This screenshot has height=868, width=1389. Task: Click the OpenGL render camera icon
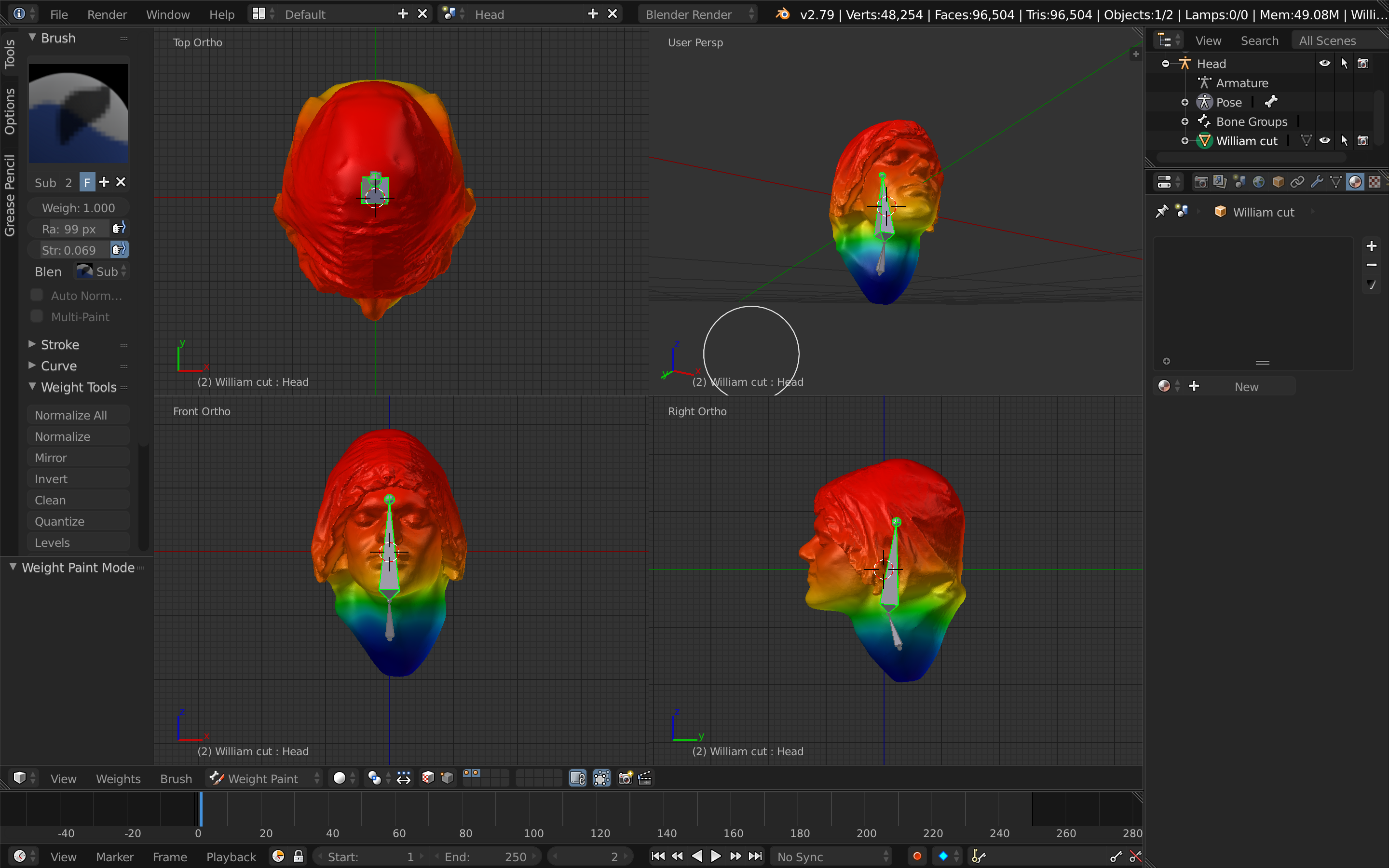pos(626,778)
